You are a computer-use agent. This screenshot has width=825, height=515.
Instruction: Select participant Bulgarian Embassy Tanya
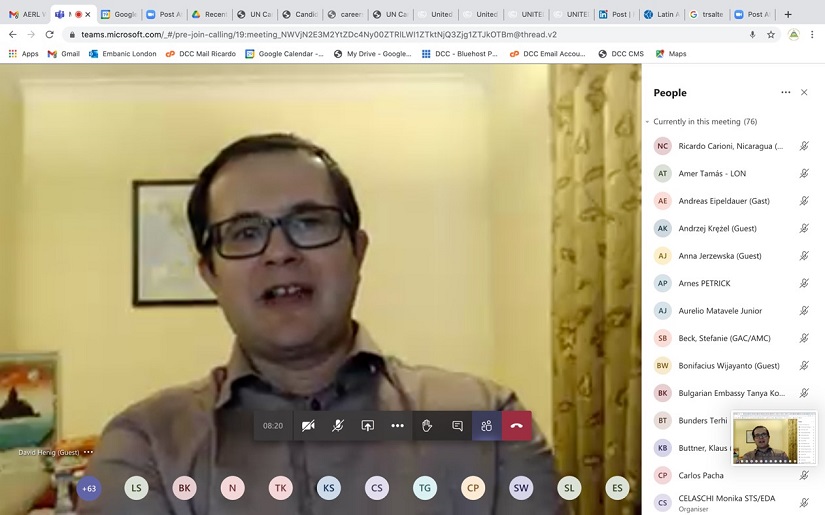coord(731,393)
